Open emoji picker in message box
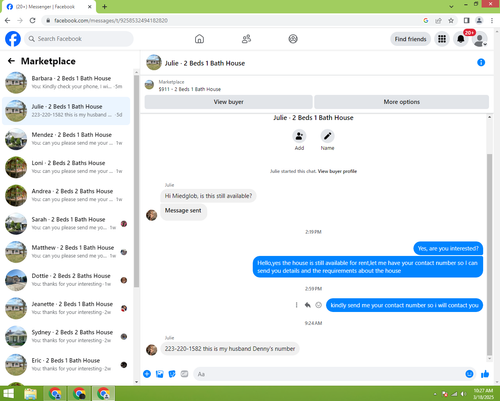 (469, 374)
